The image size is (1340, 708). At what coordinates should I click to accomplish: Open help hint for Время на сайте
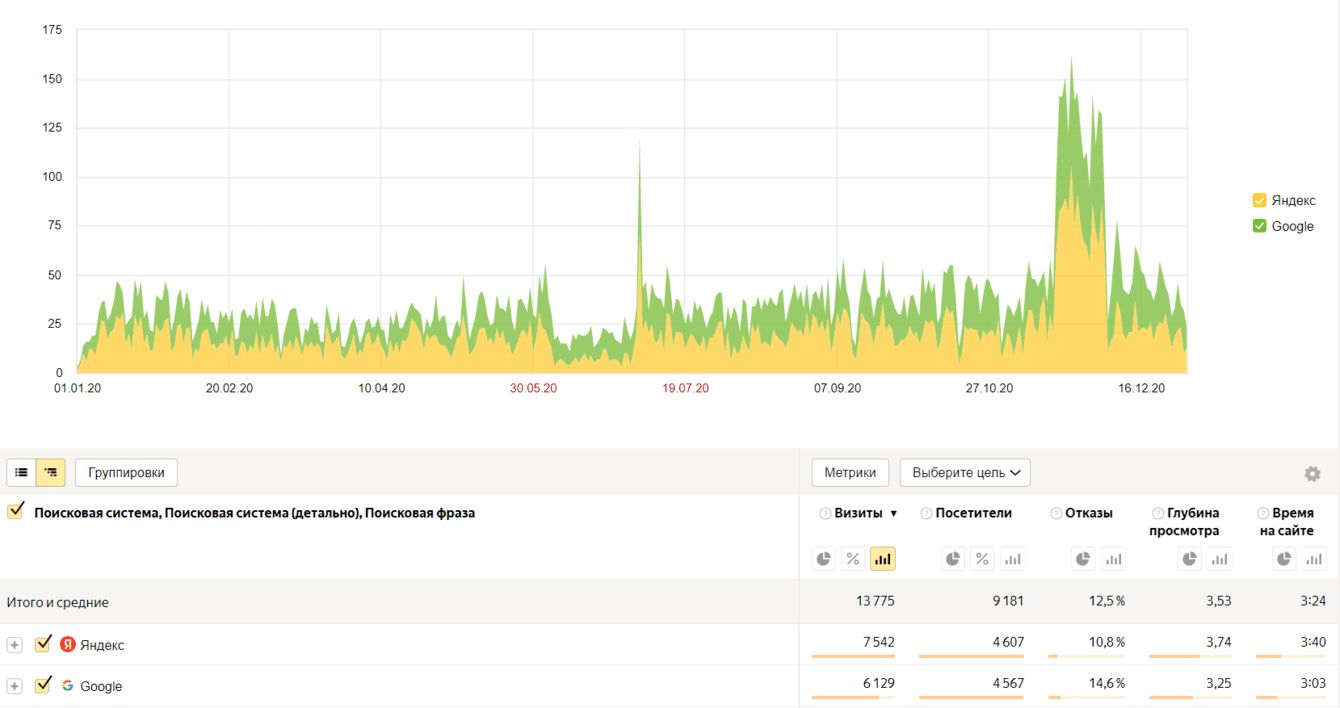point(1263,514)
